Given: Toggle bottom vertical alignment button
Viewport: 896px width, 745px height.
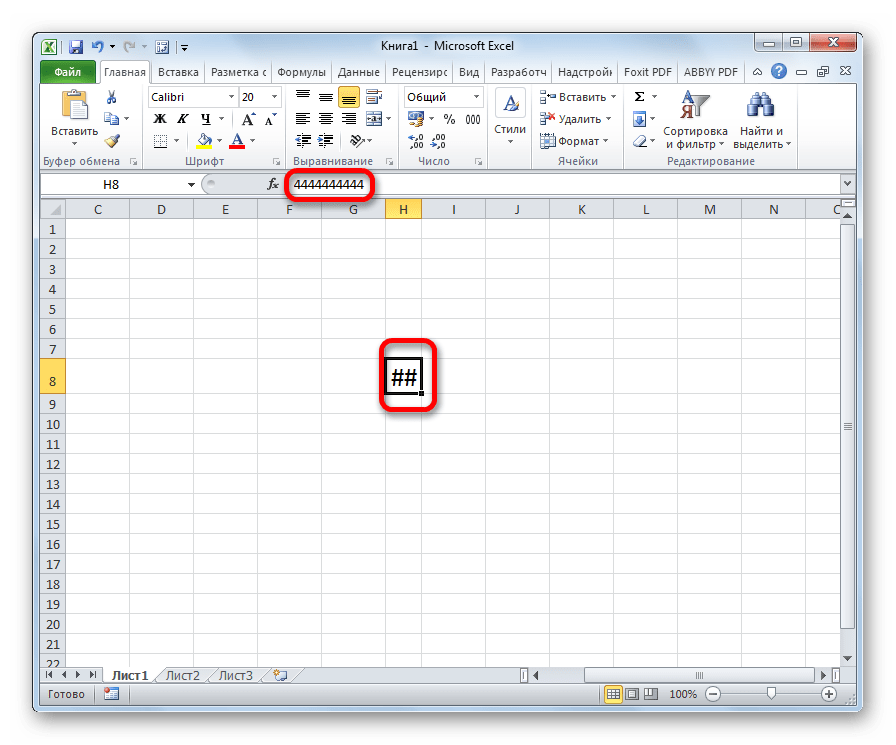Looking at the screenshot, I should click(x=349, y=97).
